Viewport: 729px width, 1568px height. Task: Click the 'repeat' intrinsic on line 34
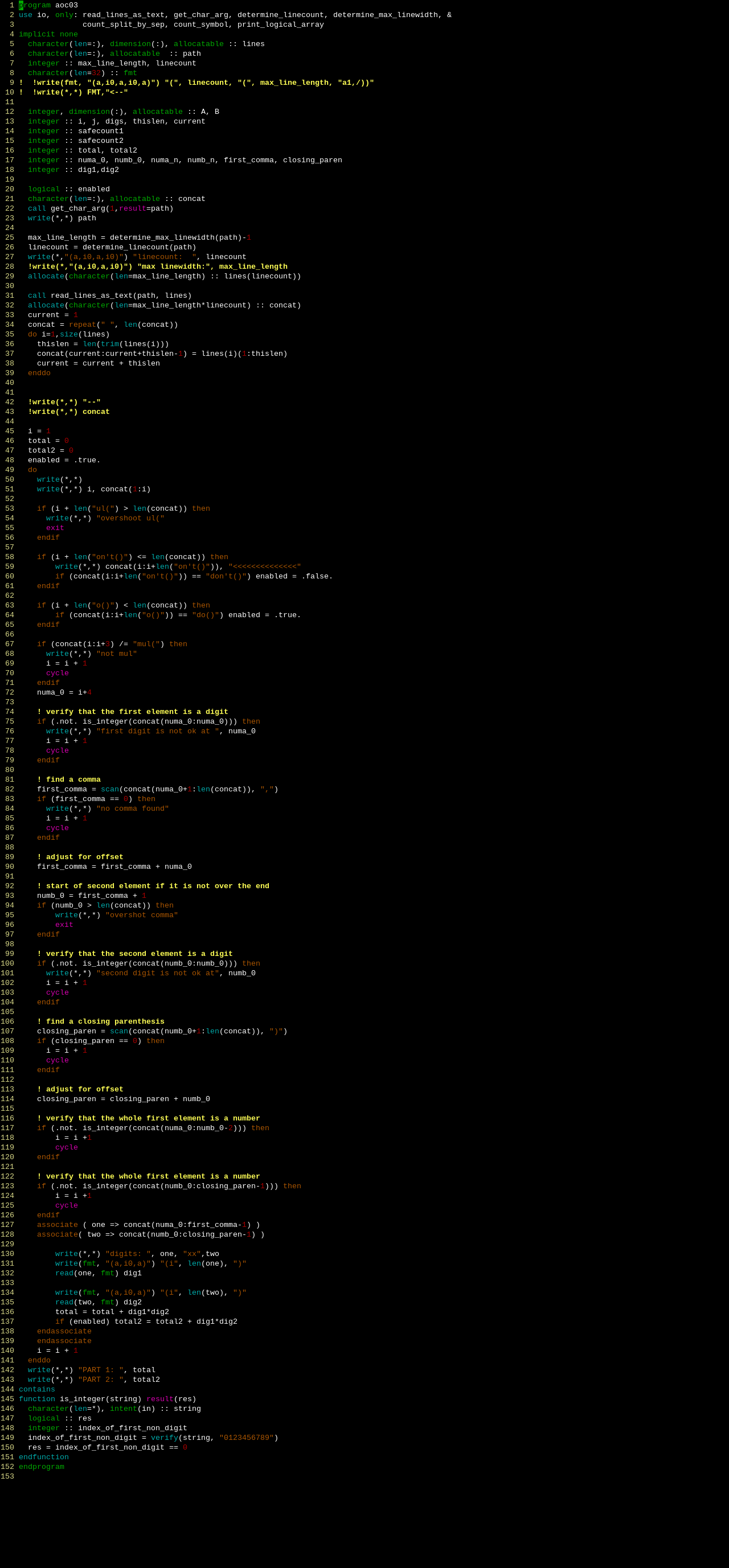(x=82, y=325)
